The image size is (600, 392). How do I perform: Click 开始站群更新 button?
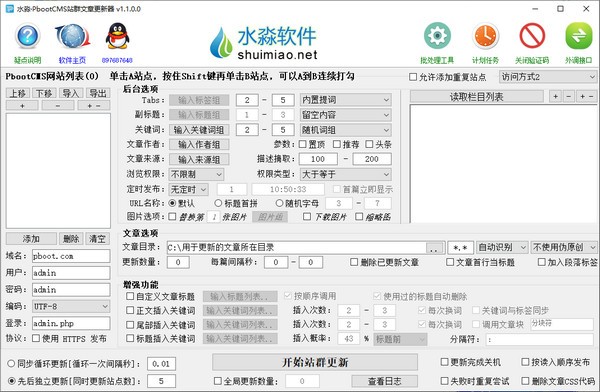coord(315,362)
